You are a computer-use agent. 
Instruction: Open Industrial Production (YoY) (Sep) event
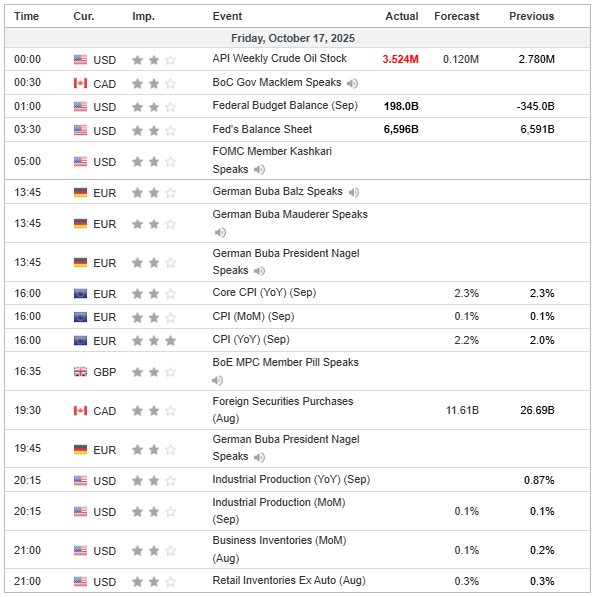pyautogui.click(x=291, y=479)
